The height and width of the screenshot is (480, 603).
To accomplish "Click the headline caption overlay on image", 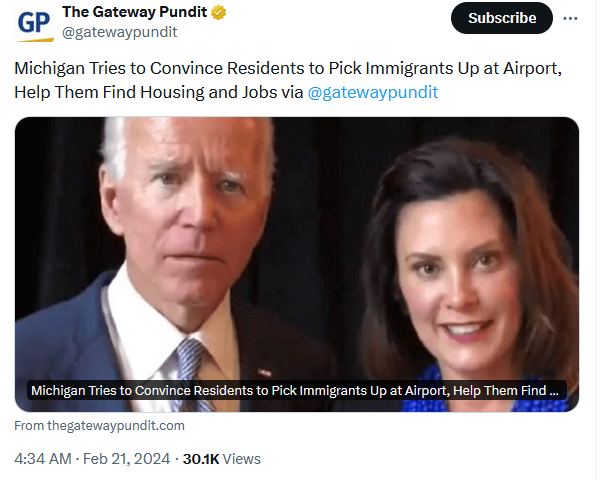I will click(x=297, y=390).
